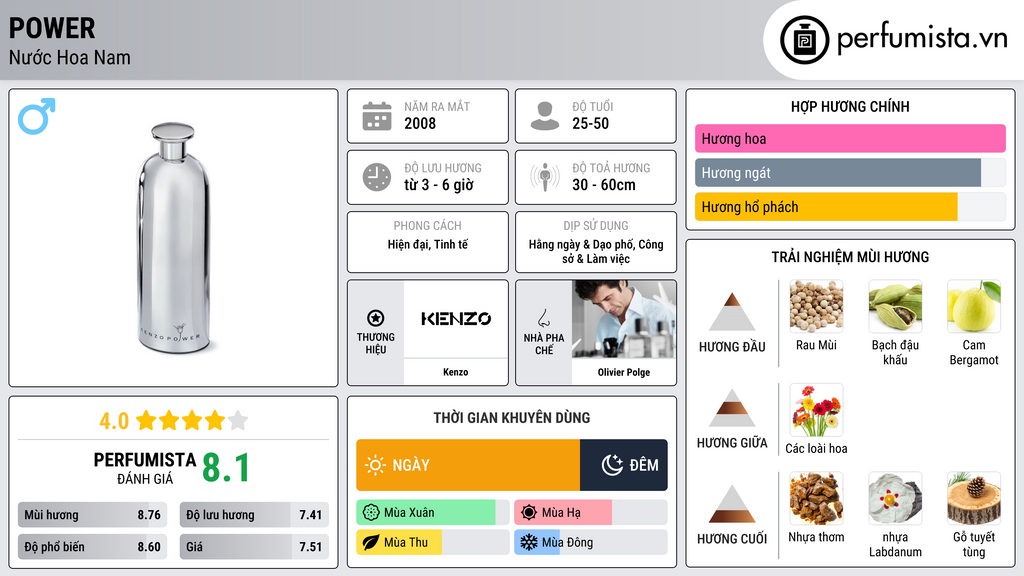Viewport: 1024px width, 576px height.
Task: Click the Trải nghiệm mùi hương heading
Action: coord(850,257)
